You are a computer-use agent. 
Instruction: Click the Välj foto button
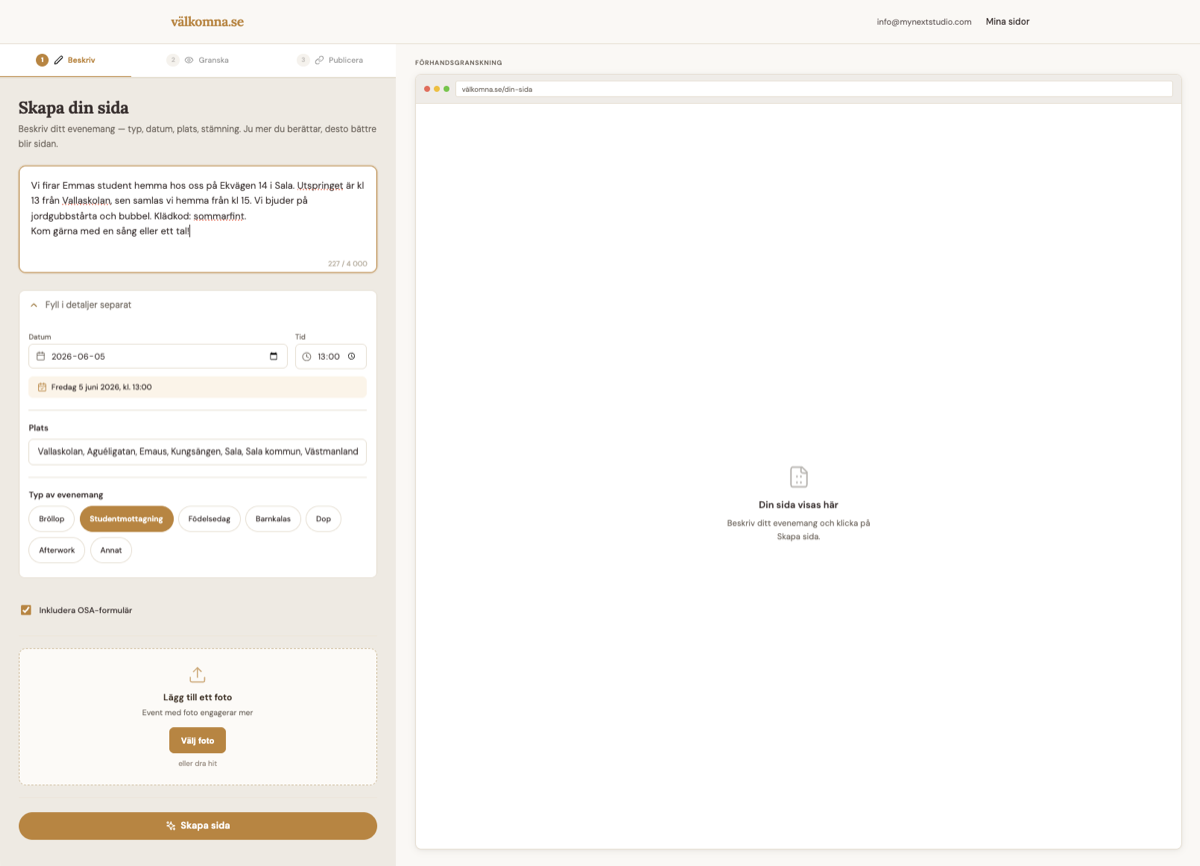pyautogui.click(x=197, y=740)
